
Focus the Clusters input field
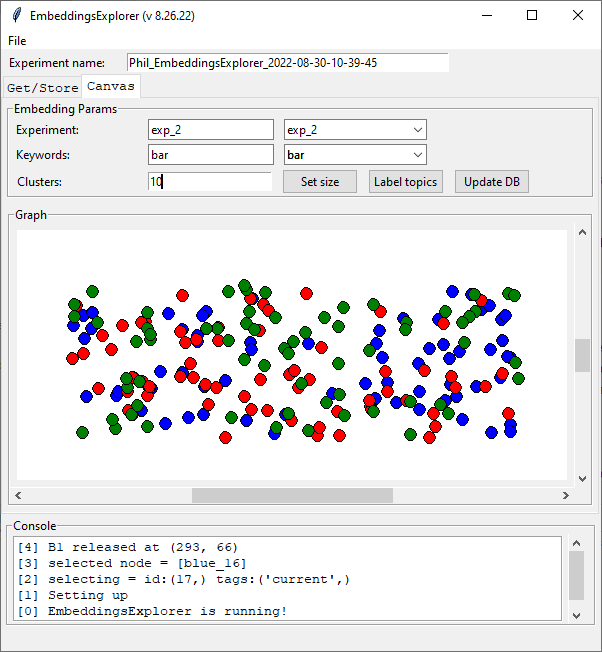[210, 181]
